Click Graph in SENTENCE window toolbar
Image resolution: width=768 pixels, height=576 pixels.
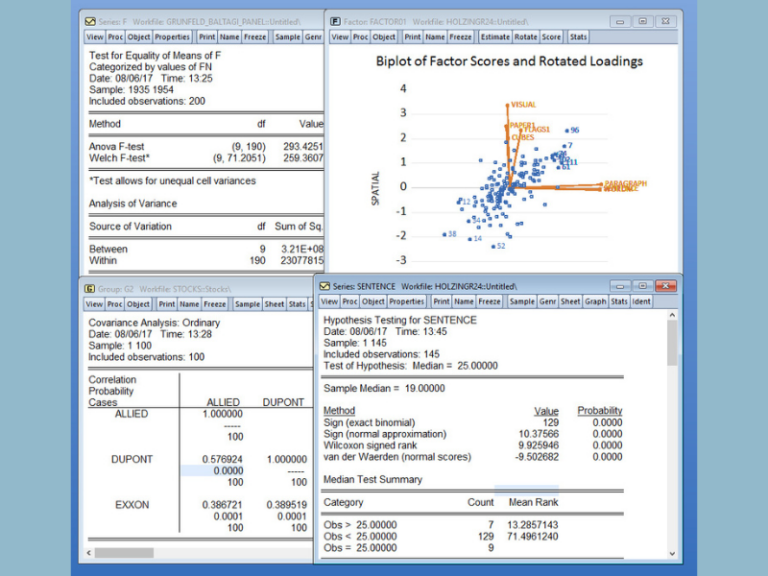[x=595, y=301]
